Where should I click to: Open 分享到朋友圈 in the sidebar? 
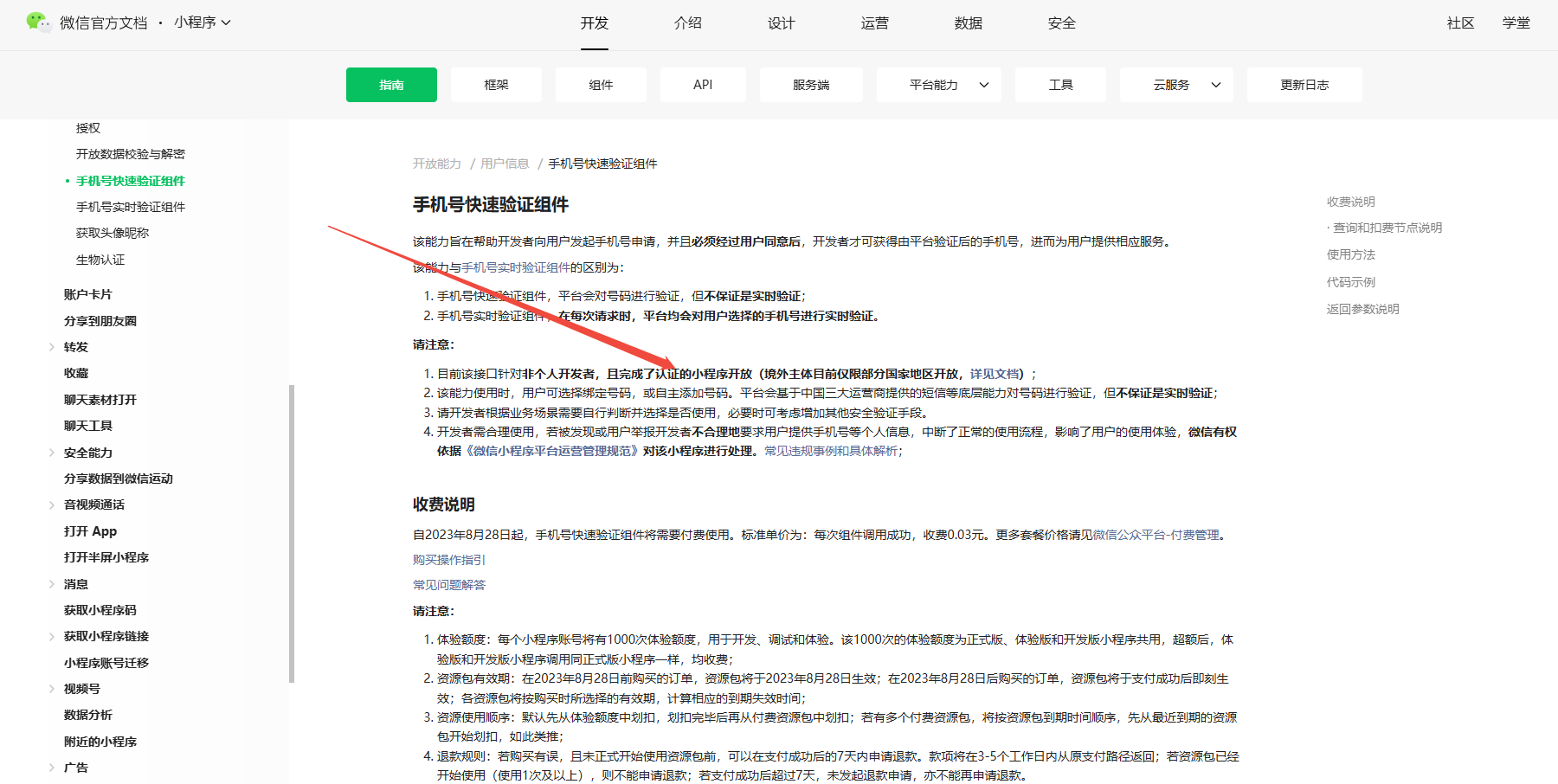100,321
